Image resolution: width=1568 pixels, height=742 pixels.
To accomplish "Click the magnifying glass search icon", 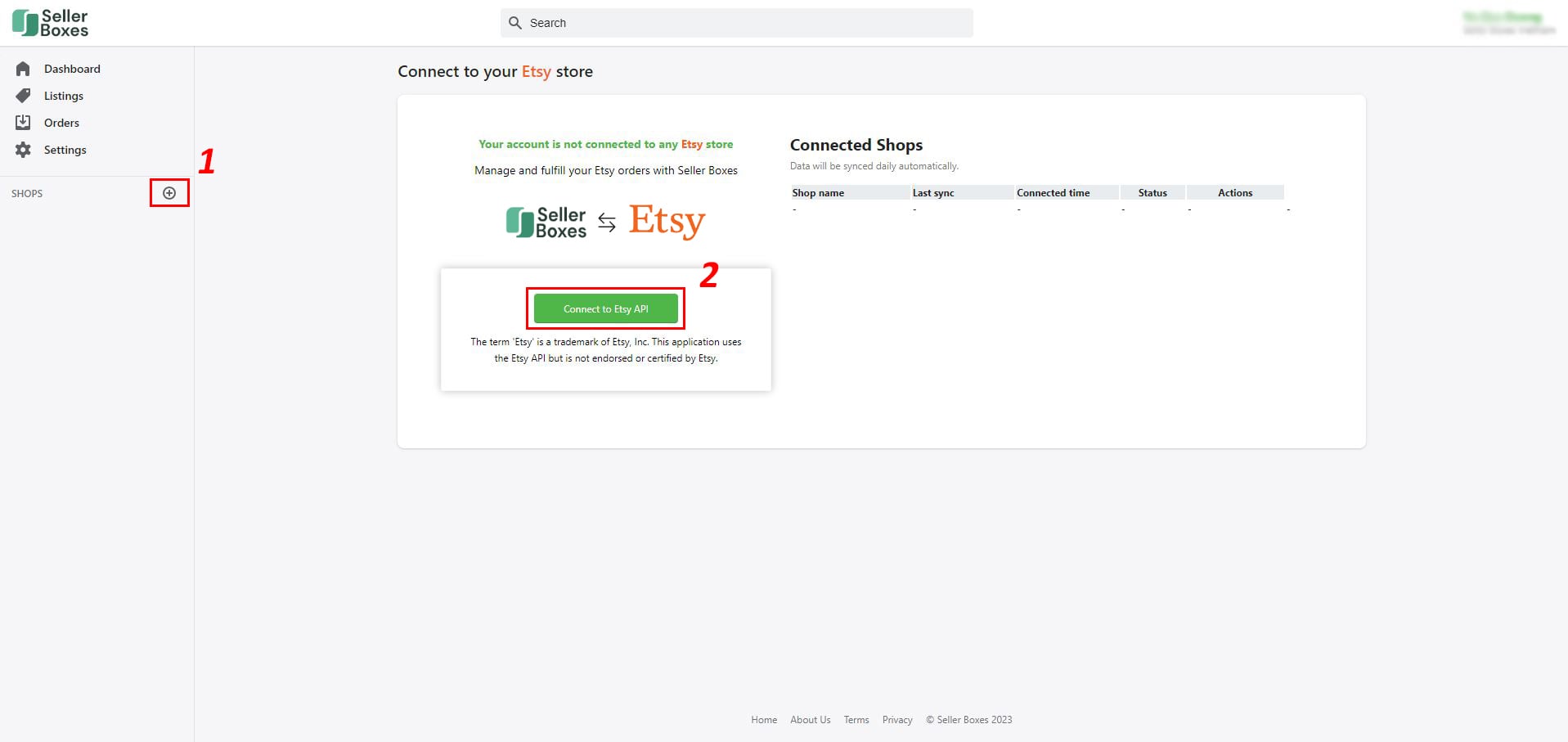I will (514, 23).
